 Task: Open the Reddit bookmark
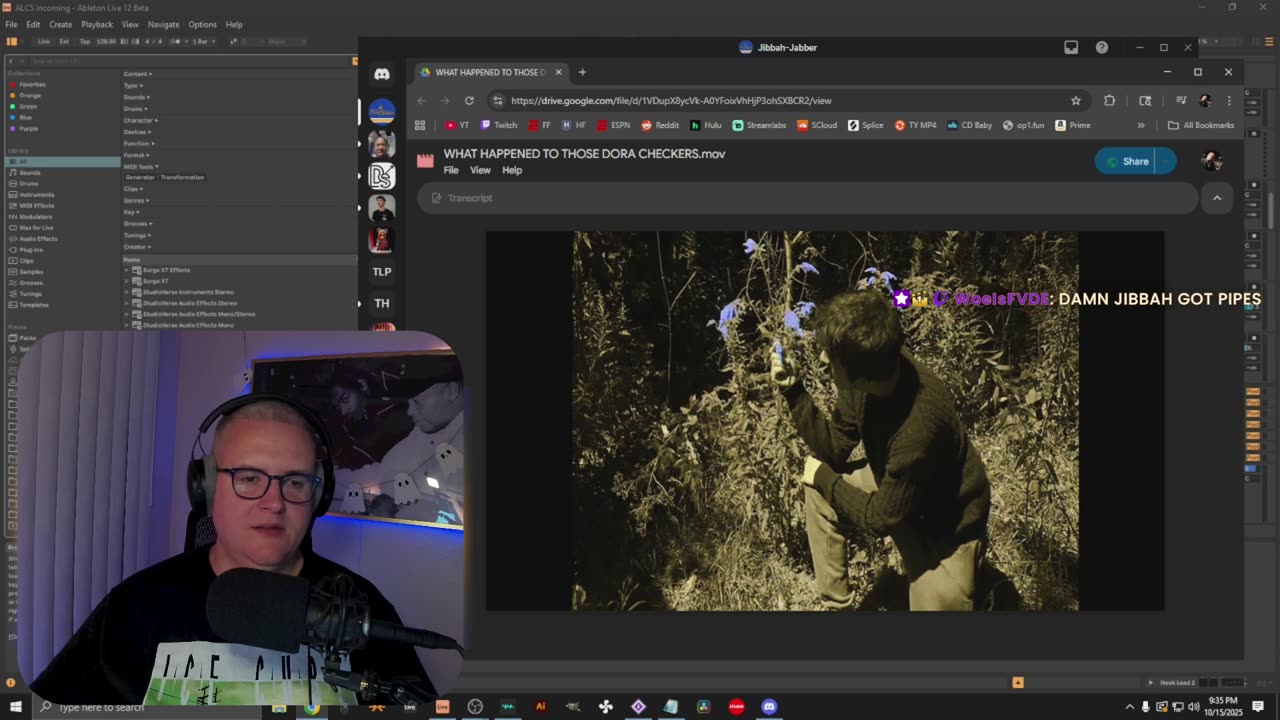[660, 125]
